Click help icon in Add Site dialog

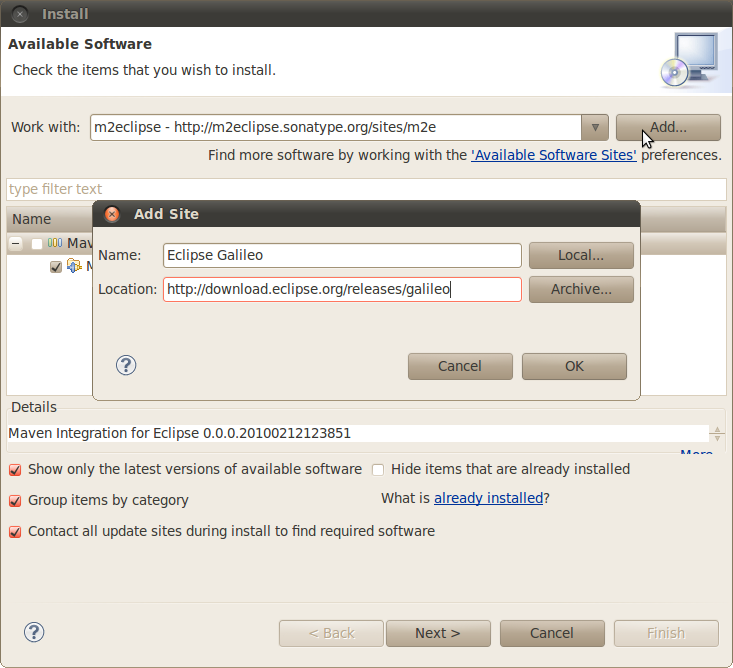pos(126,366)
